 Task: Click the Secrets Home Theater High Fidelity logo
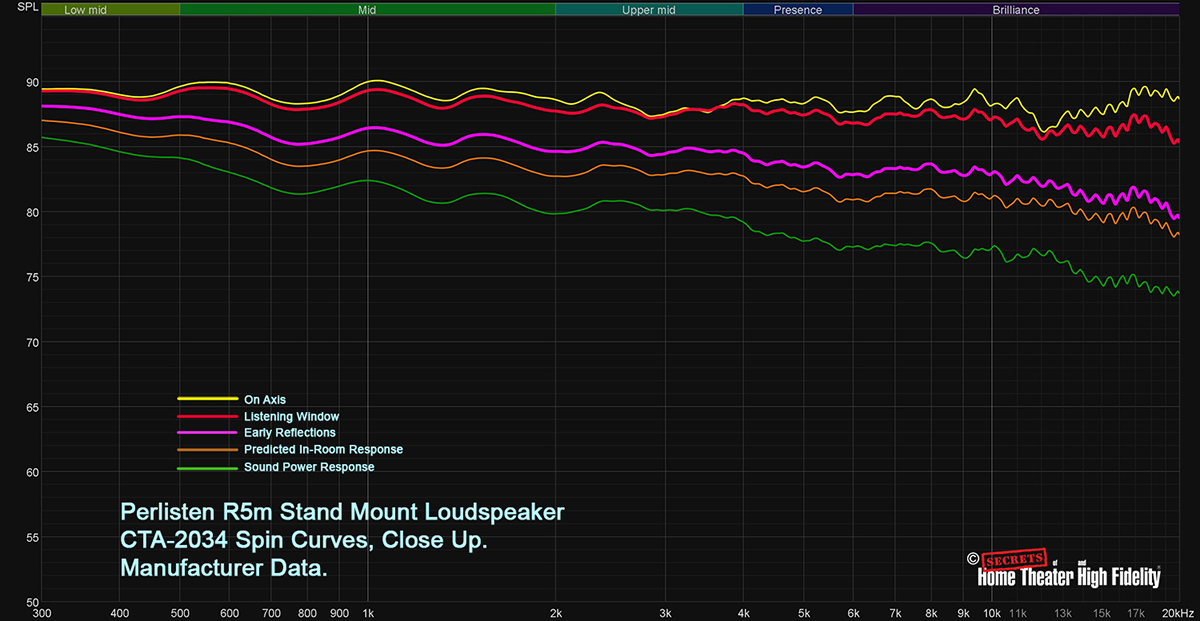[x=1068, y=575]
